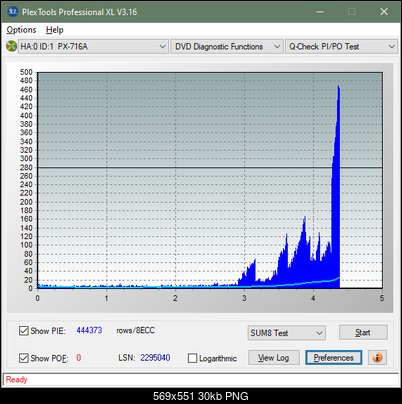Click the 280 threshold line on the graph
Image resolution: width=402 pixels, height=404 pixels.
coord(210,167)
